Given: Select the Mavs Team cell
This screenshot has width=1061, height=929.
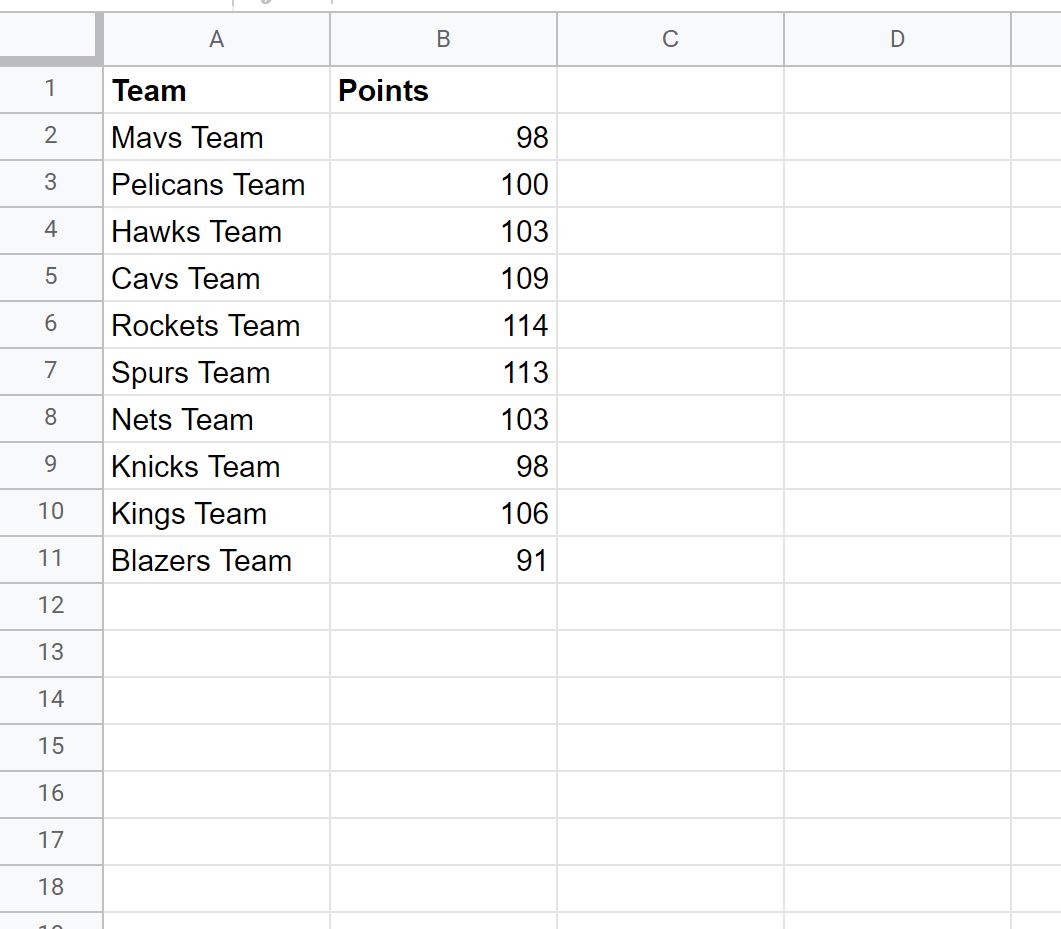Looking at the screenshot, I should [217, 137].
